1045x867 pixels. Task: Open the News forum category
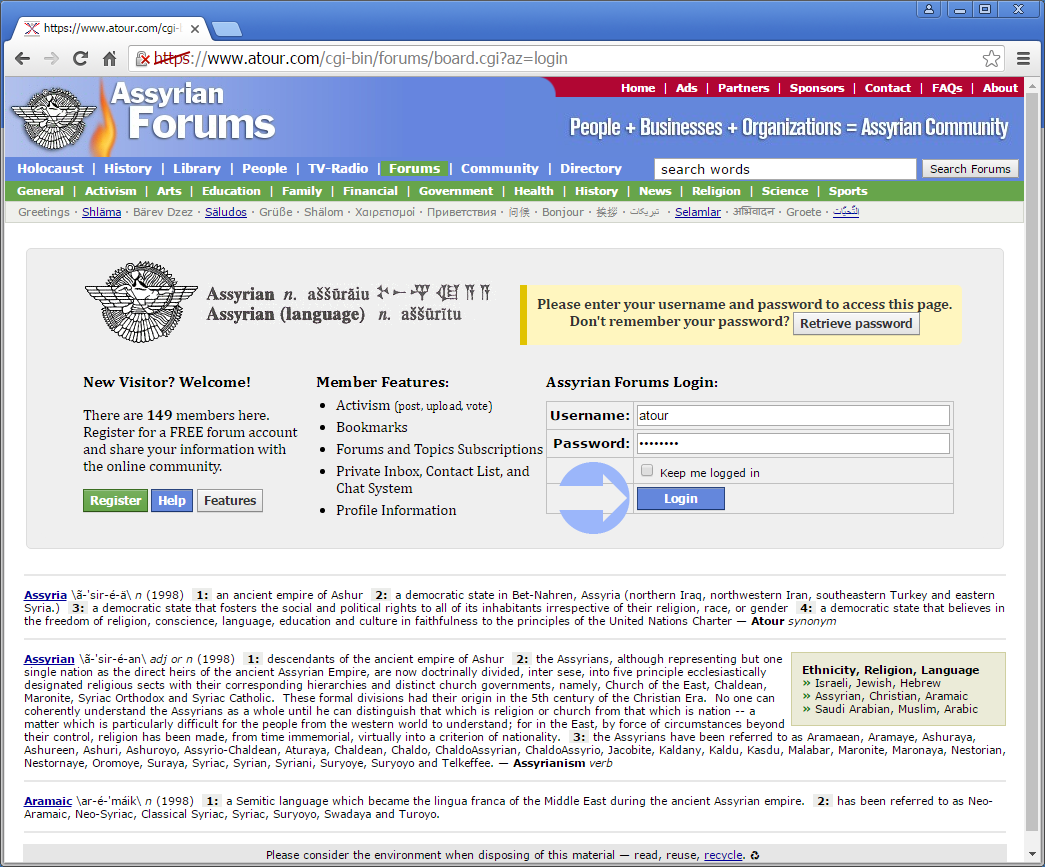tap(655, 191)
